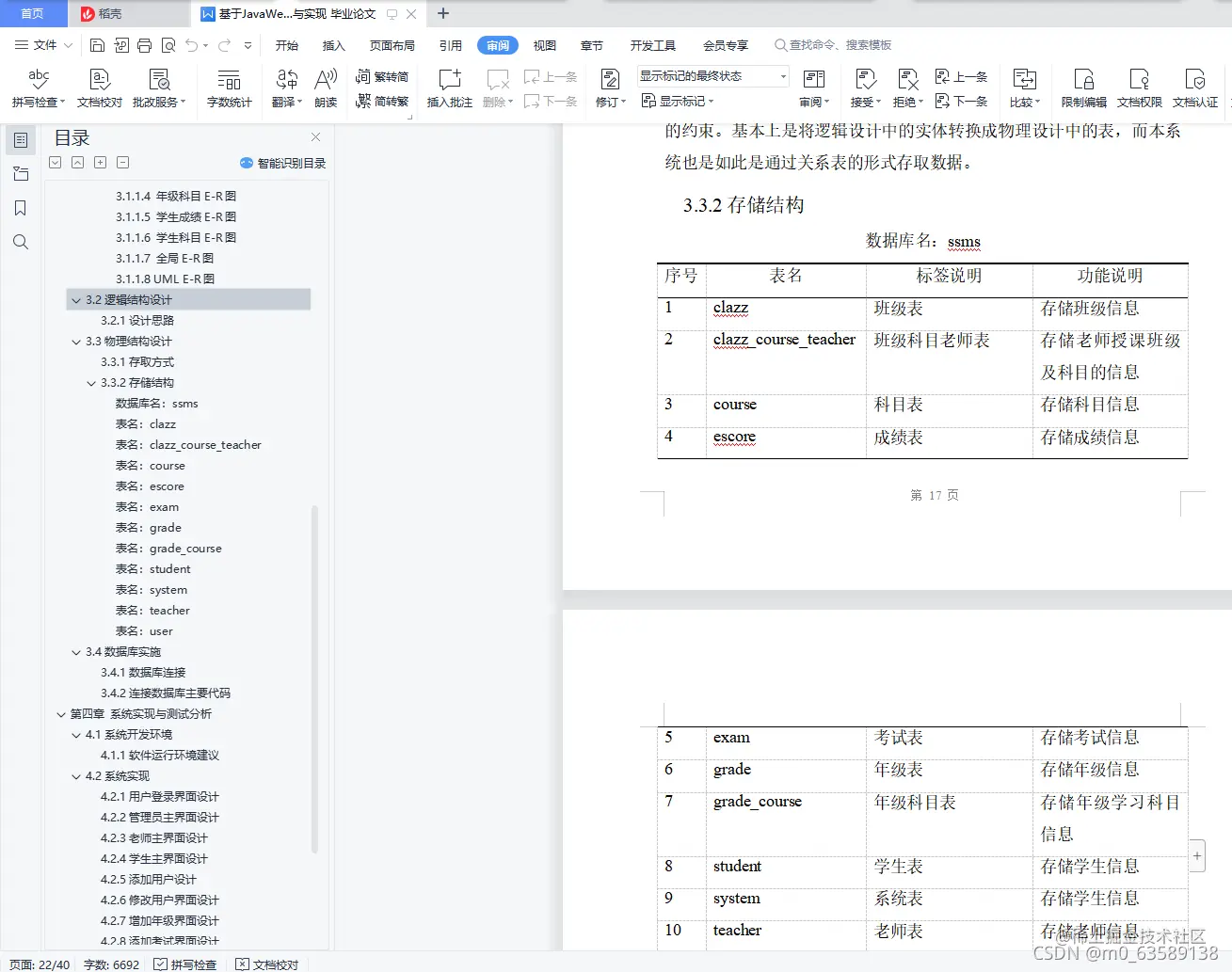Switch to the 页面布局 ribbon tab

tap(392, 45)
